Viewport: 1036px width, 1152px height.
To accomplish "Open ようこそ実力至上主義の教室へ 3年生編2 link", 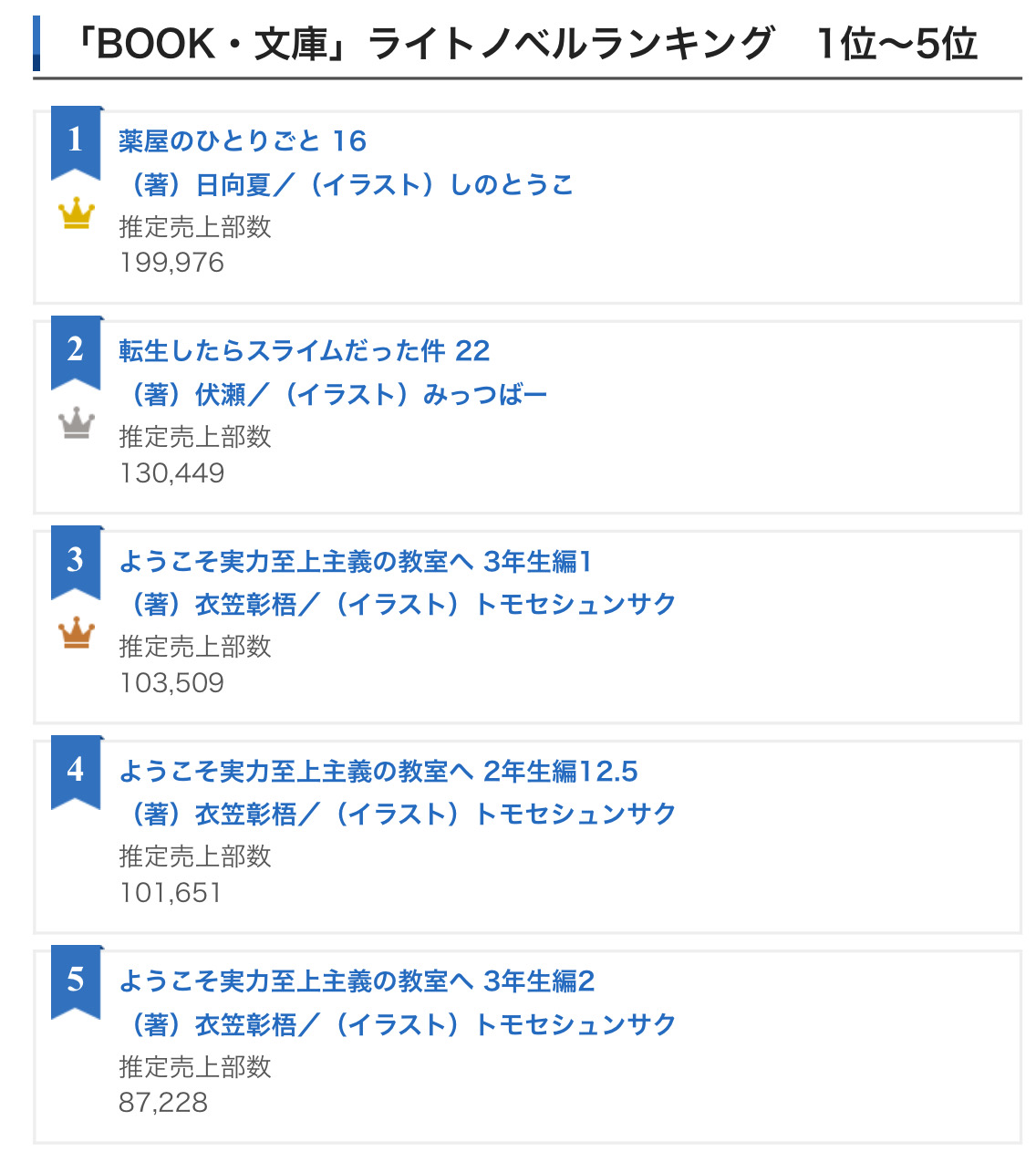I will [x=357, y=981].
